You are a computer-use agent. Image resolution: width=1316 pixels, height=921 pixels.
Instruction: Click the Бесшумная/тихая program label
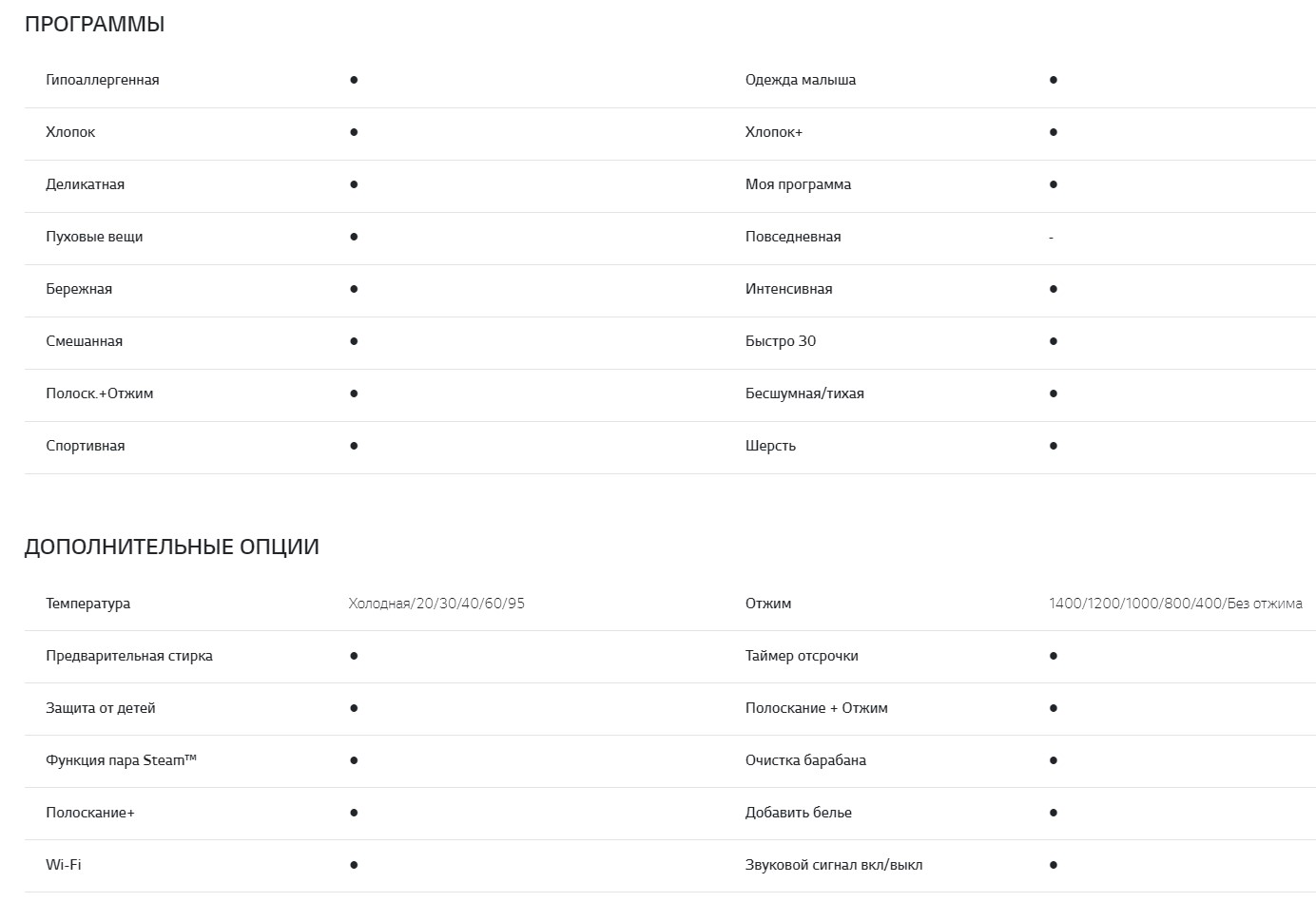[x=804, y=393]
